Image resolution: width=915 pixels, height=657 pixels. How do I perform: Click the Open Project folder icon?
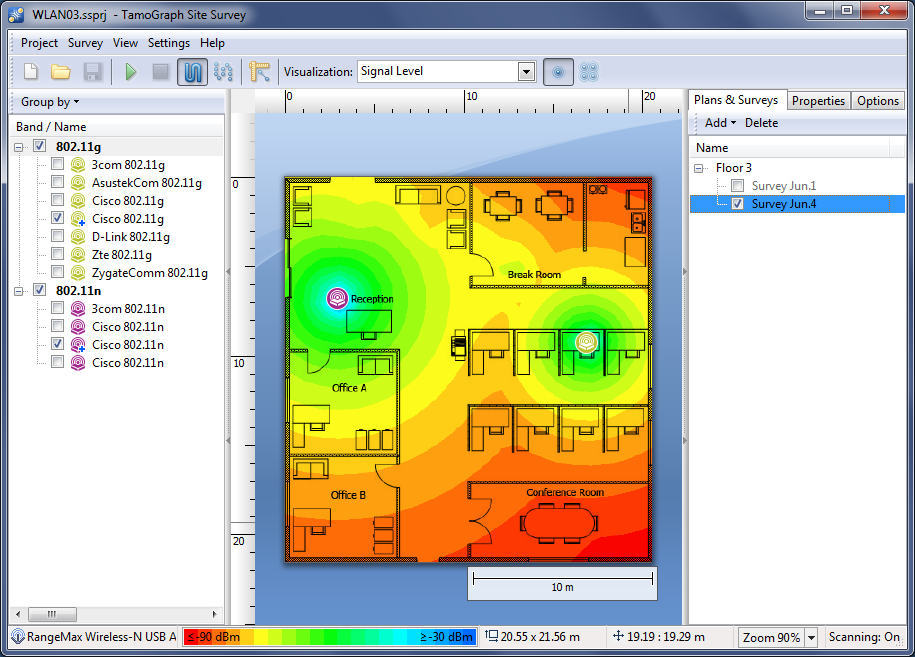(61, 72)
